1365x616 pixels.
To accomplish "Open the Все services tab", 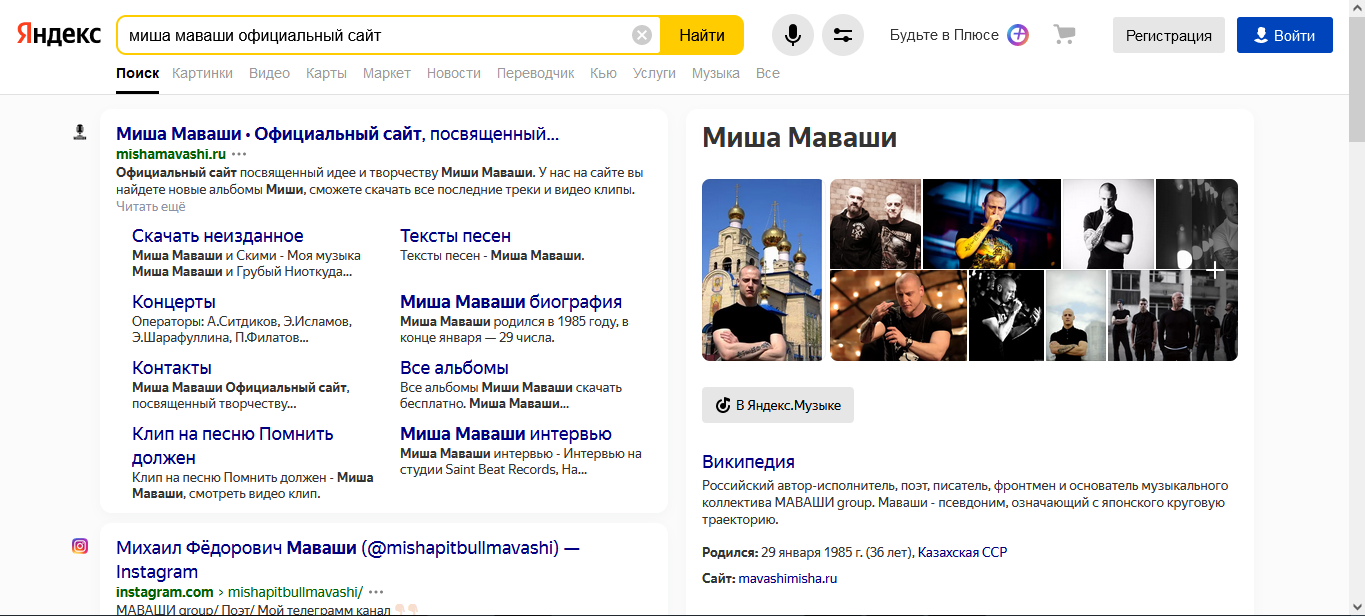I will [x=768, y=73].
